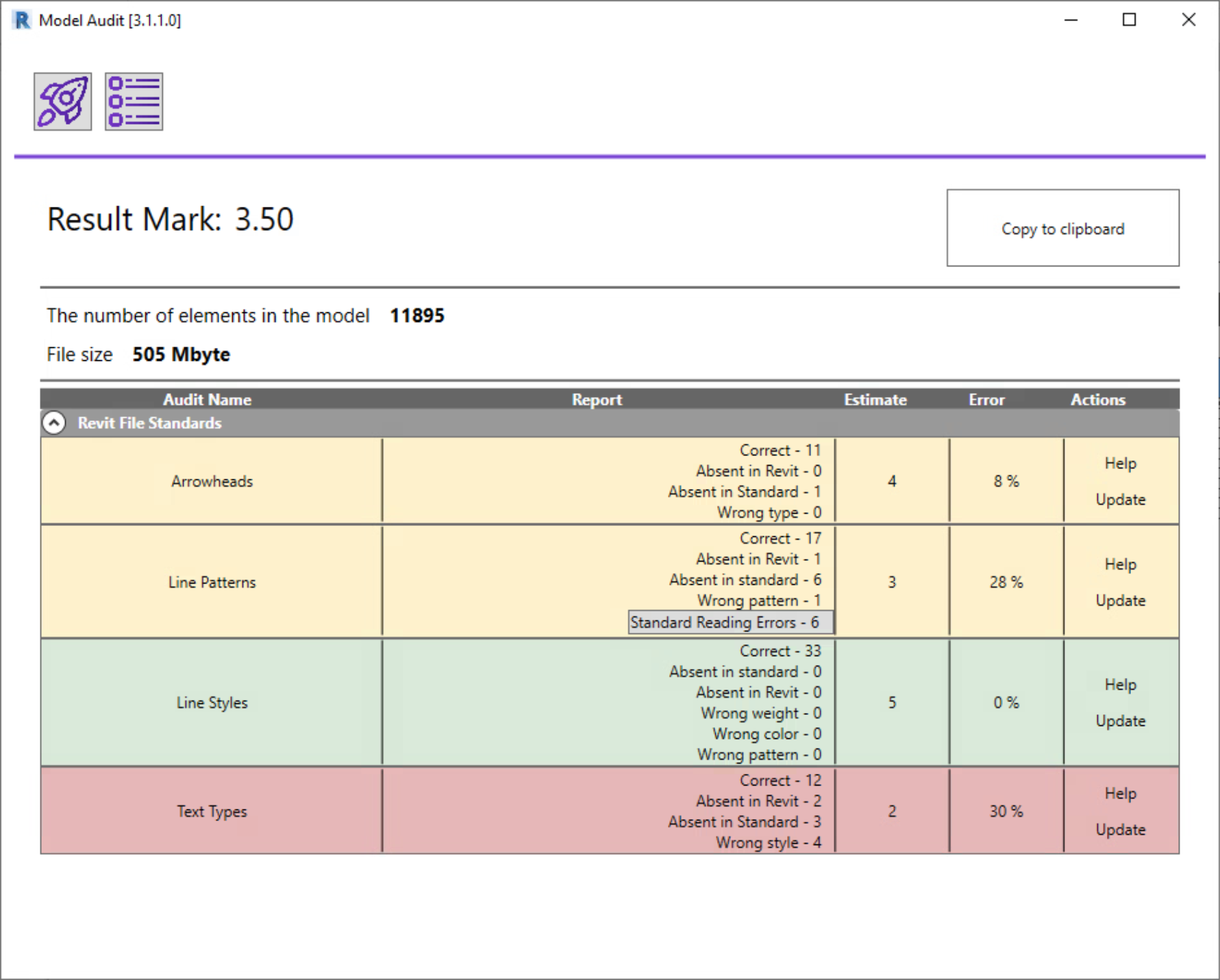Image resolution: width=1220 pixels, height=980 pixels.
Task: Click the rocket run audit icon
Action: 62,101
